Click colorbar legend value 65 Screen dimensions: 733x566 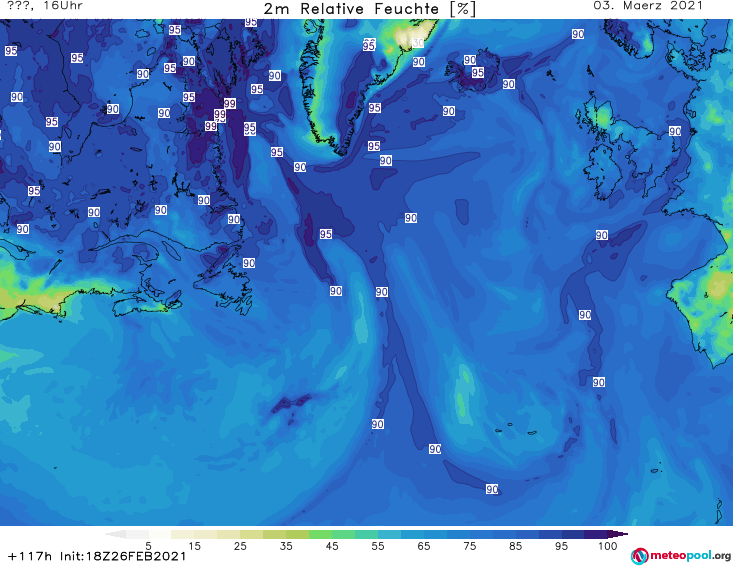pos(424,546)
